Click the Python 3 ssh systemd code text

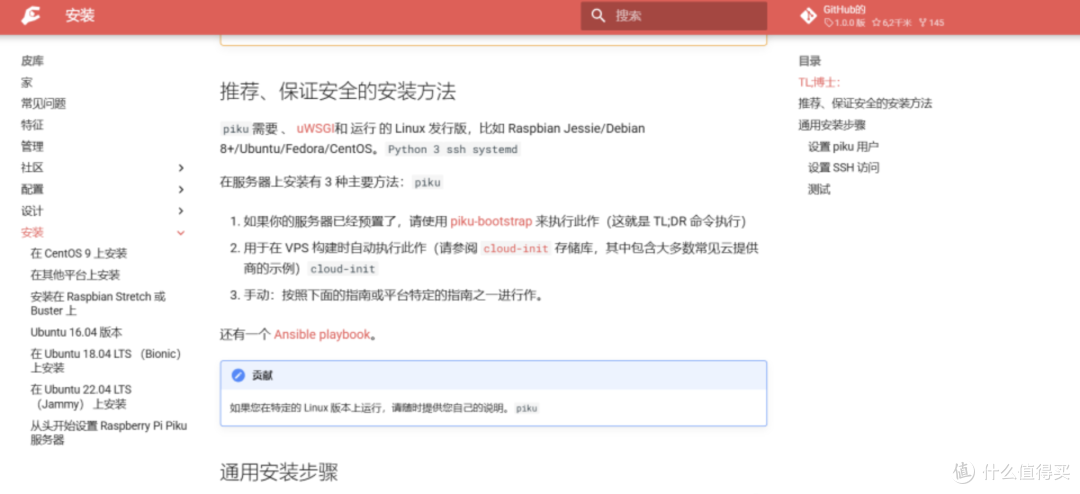pos(453,150)
